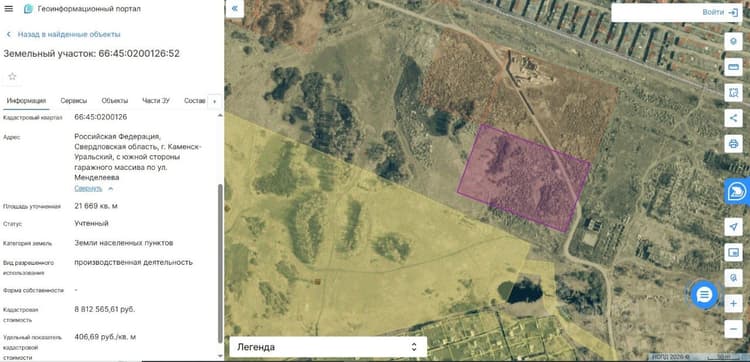Expand the Легенда dropdown
Viewport: 750px width, 362px height.
[328, 347]
